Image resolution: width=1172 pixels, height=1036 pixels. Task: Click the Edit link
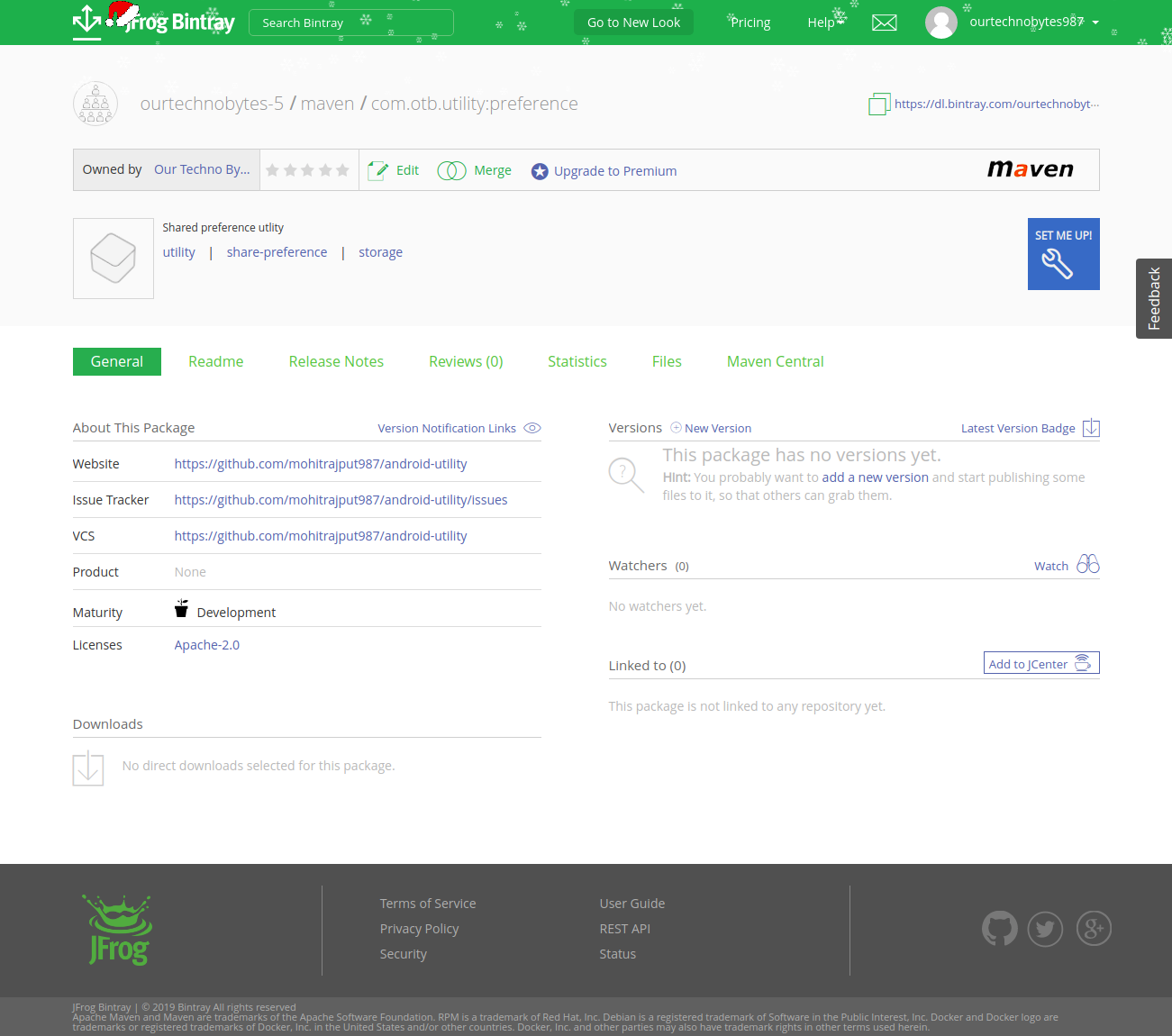click(407, 170)
